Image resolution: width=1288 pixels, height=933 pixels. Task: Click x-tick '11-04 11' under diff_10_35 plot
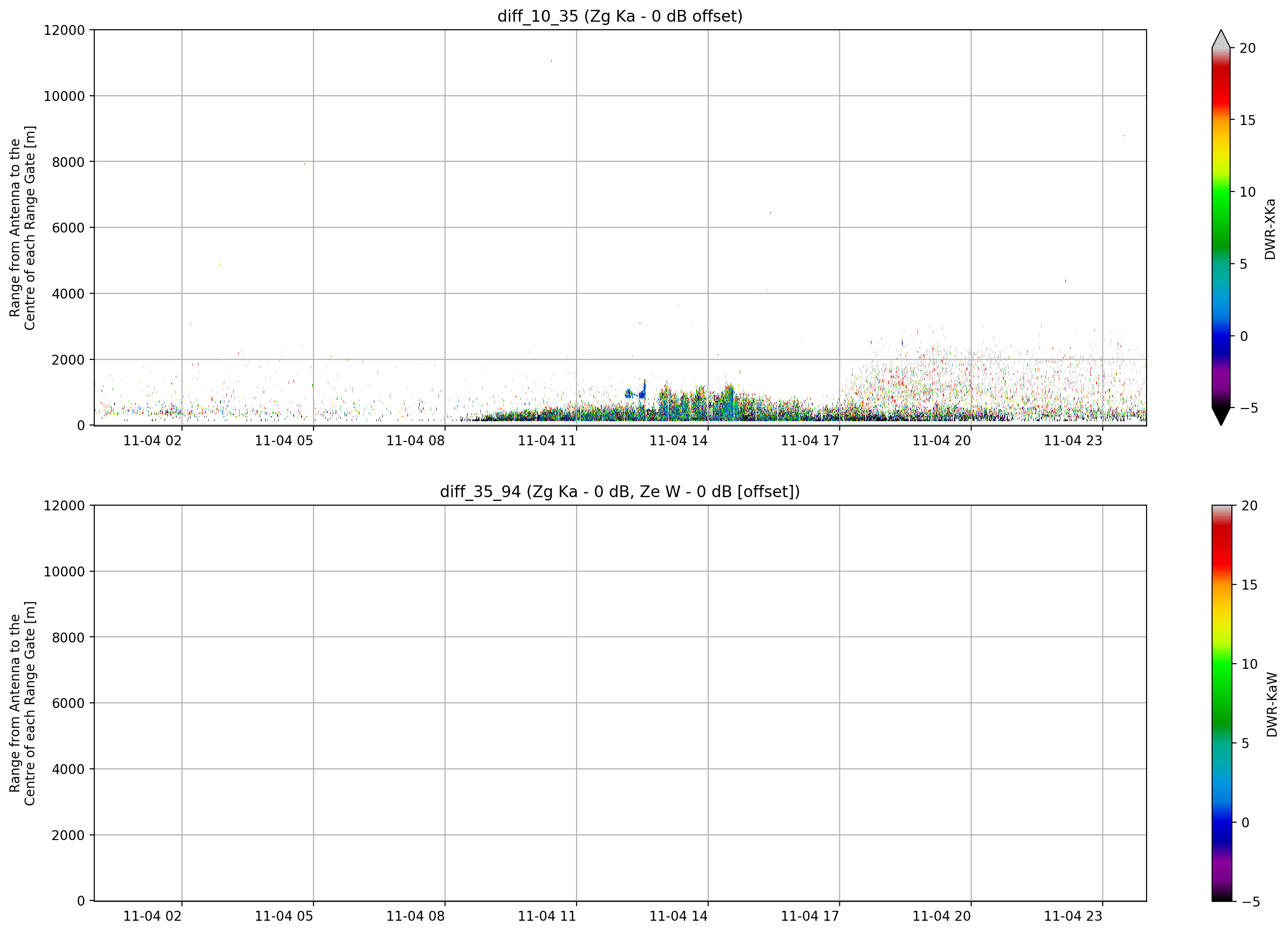pos(547,441)
